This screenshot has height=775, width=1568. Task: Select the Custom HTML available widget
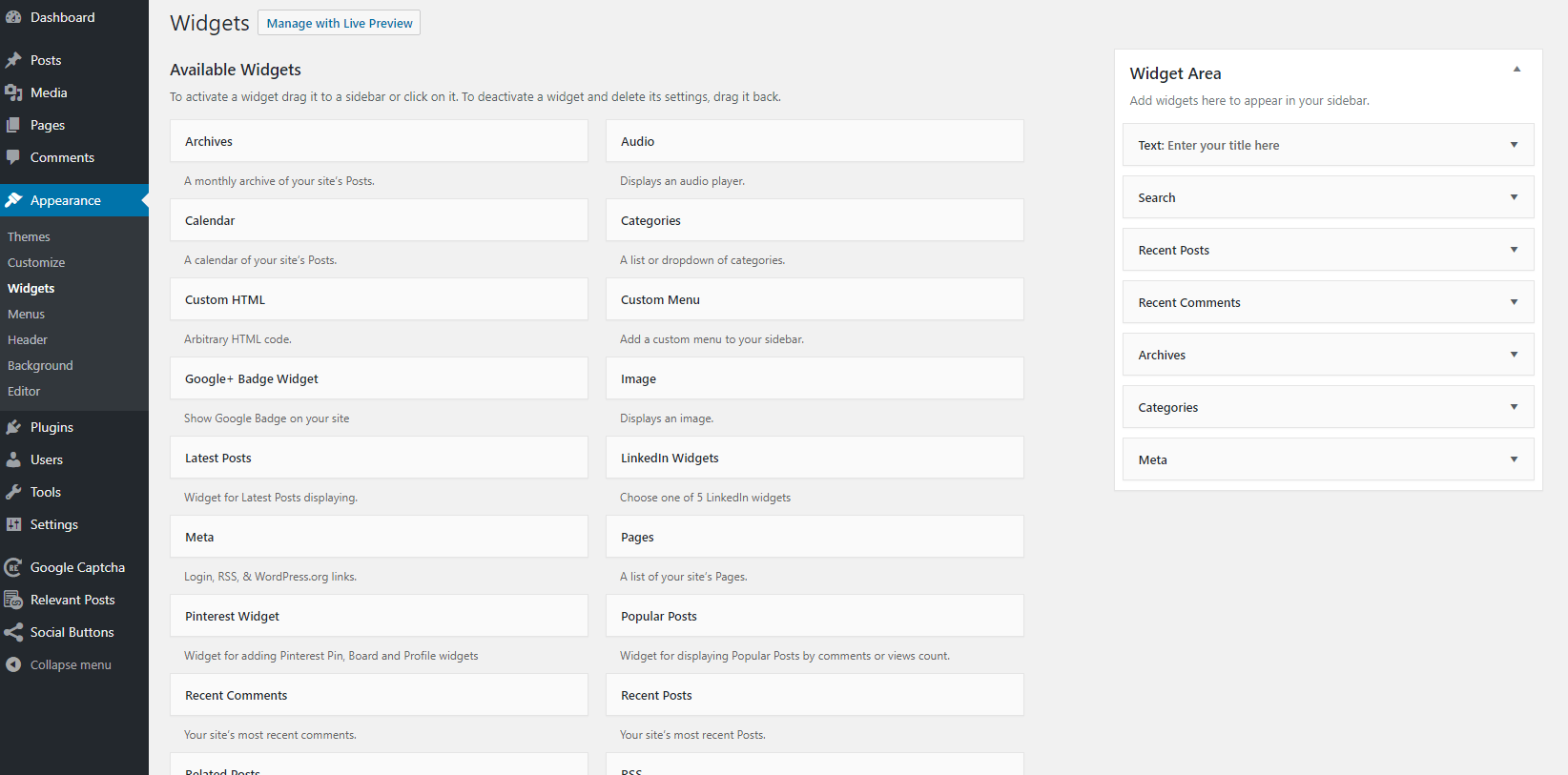click(x=379, y=299)
